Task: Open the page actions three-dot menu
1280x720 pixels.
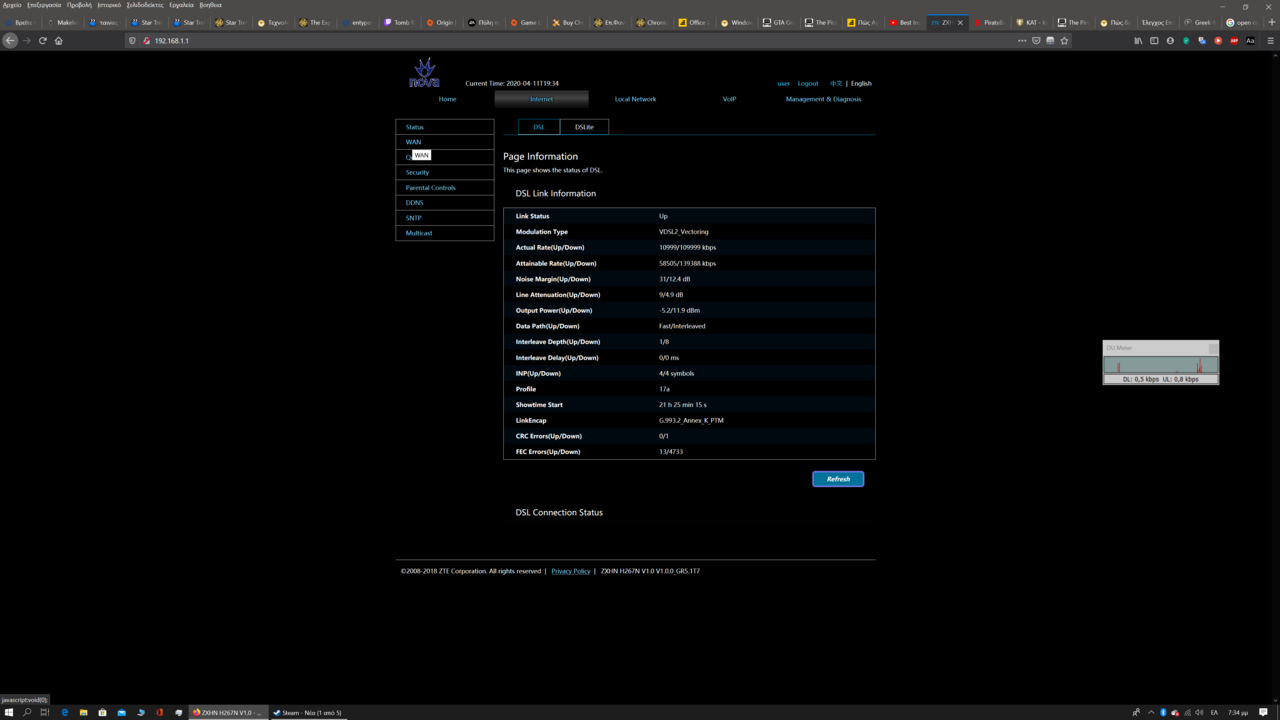Action: pos(1021,41)
